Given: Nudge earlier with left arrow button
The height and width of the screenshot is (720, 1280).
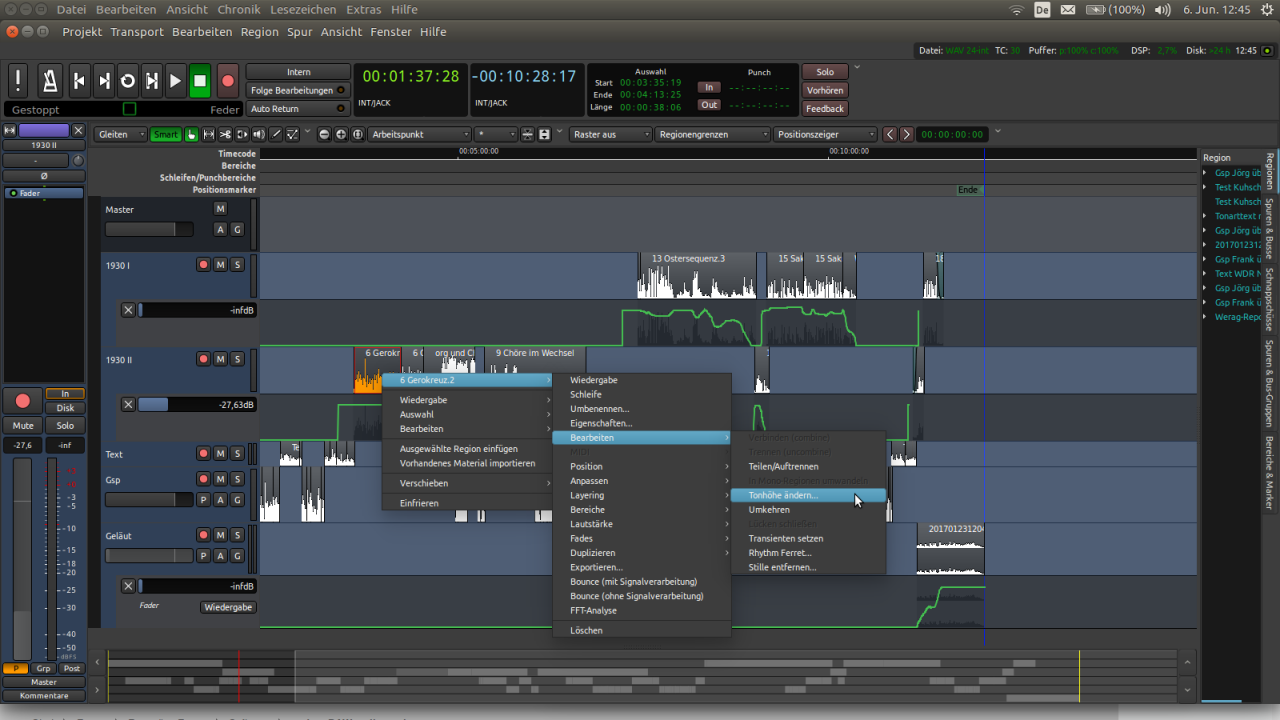Looking at the screenshot, I should pyautogui.click(x=890, y=134).
